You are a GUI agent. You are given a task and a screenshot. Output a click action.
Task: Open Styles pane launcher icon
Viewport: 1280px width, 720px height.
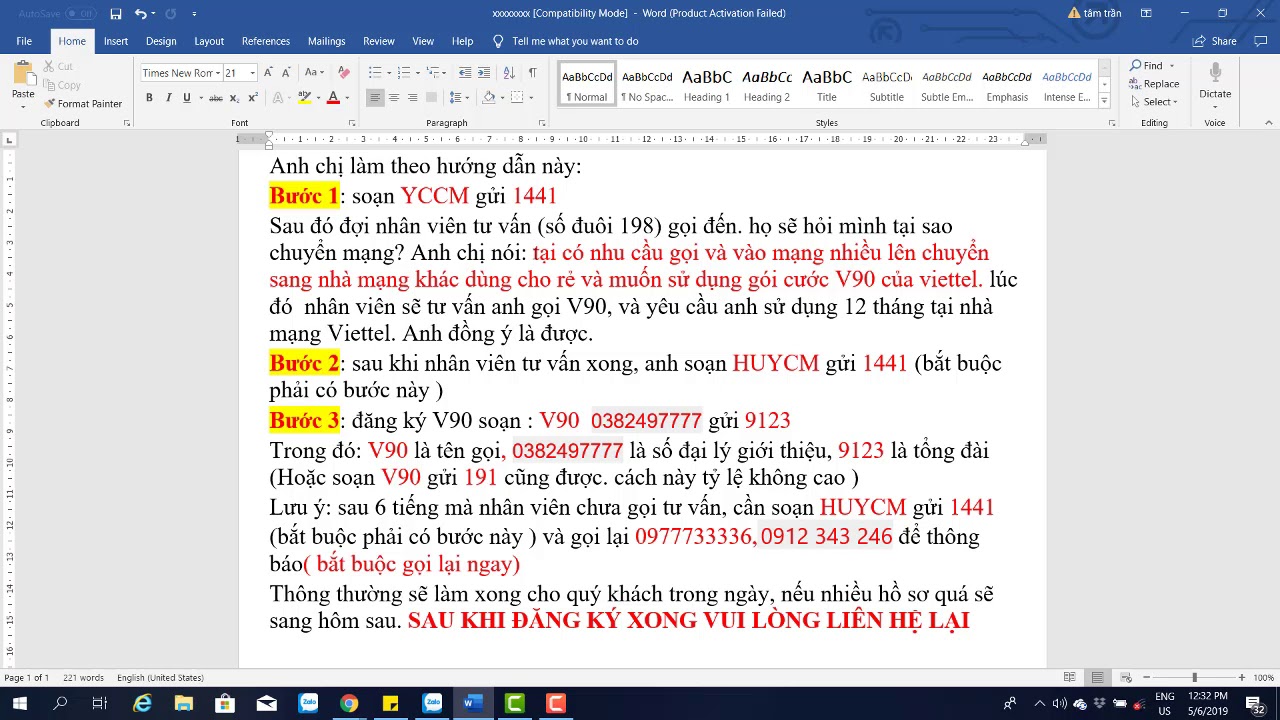pos(1112,123)
